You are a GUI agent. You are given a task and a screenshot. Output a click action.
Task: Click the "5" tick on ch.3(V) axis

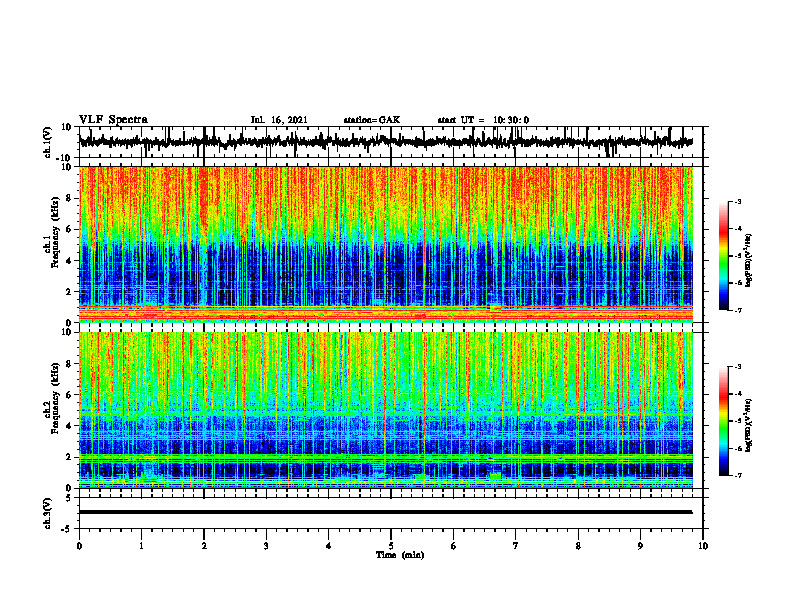(69, 497)
